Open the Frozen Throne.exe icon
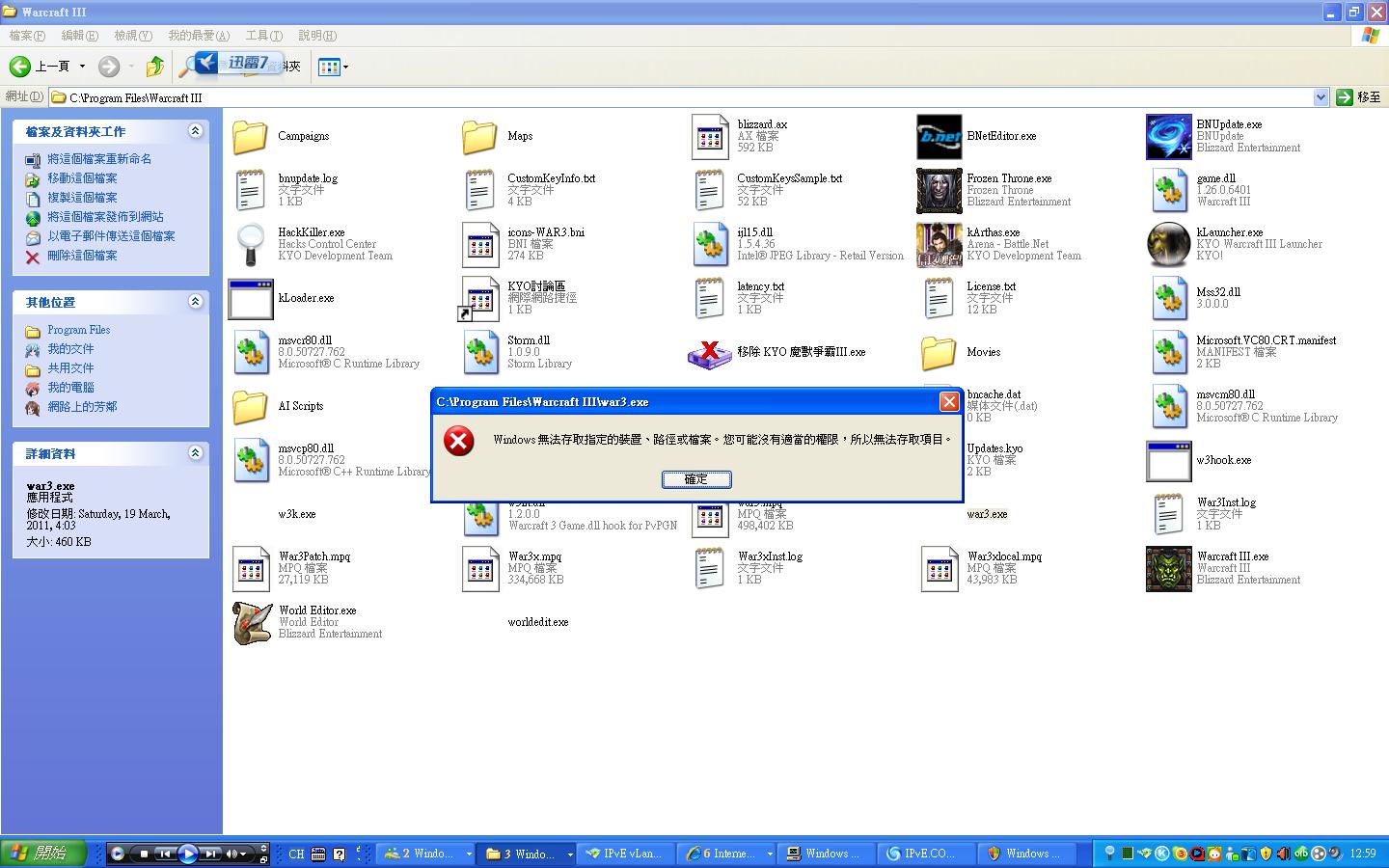Image resolution: width=1389 pixels, height=868 pixels. (939, 191)
